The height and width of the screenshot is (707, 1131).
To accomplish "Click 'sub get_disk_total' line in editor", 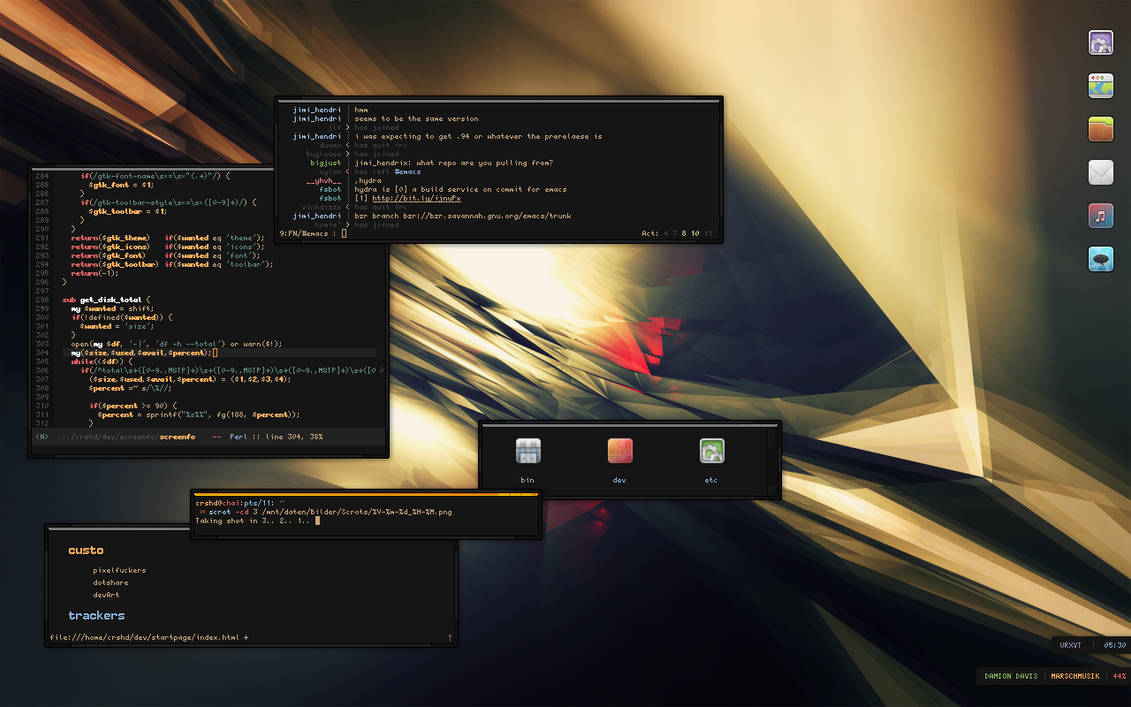I will (x=106, y=299).
